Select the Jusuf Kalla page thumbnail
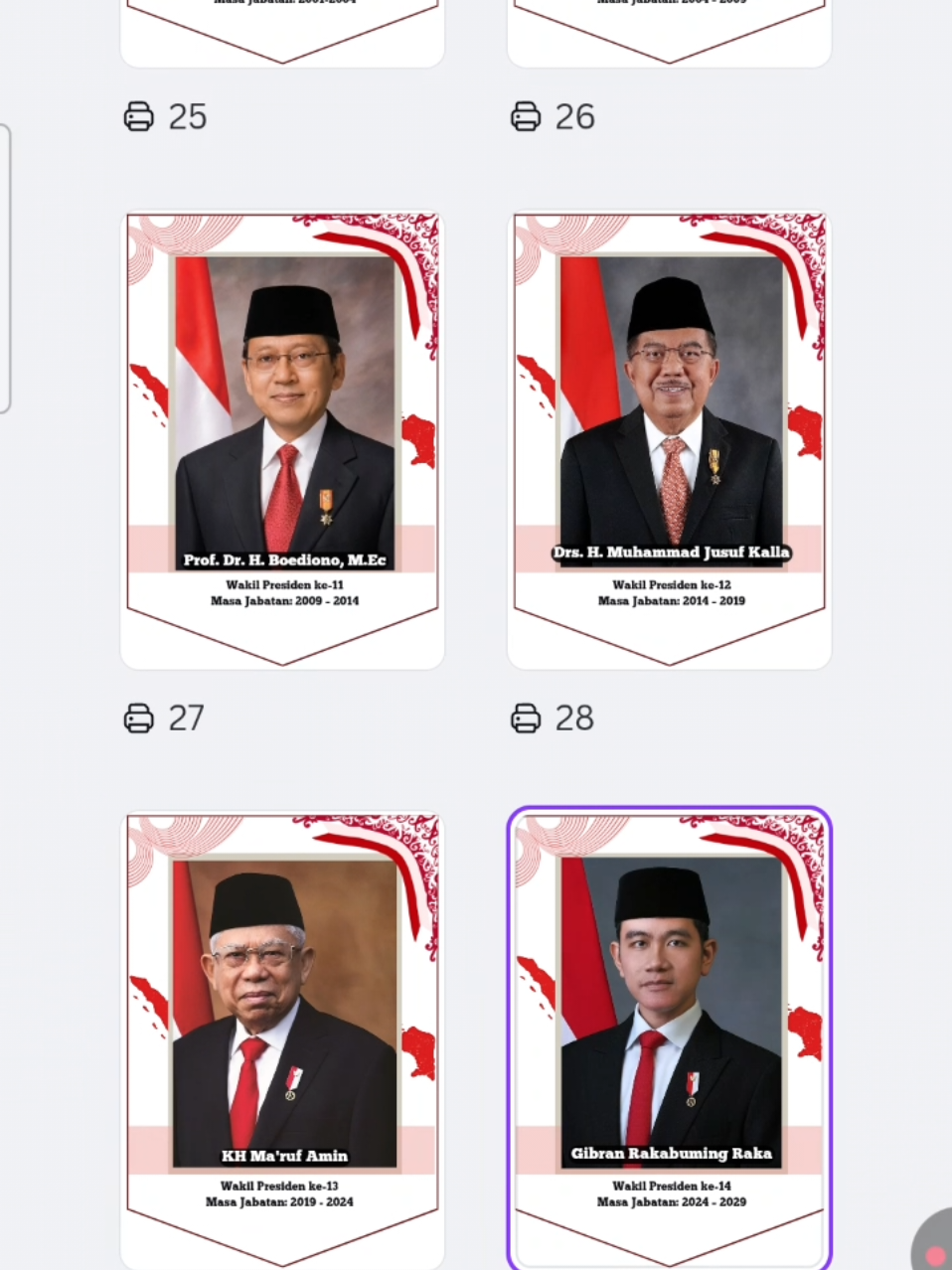 669,439
